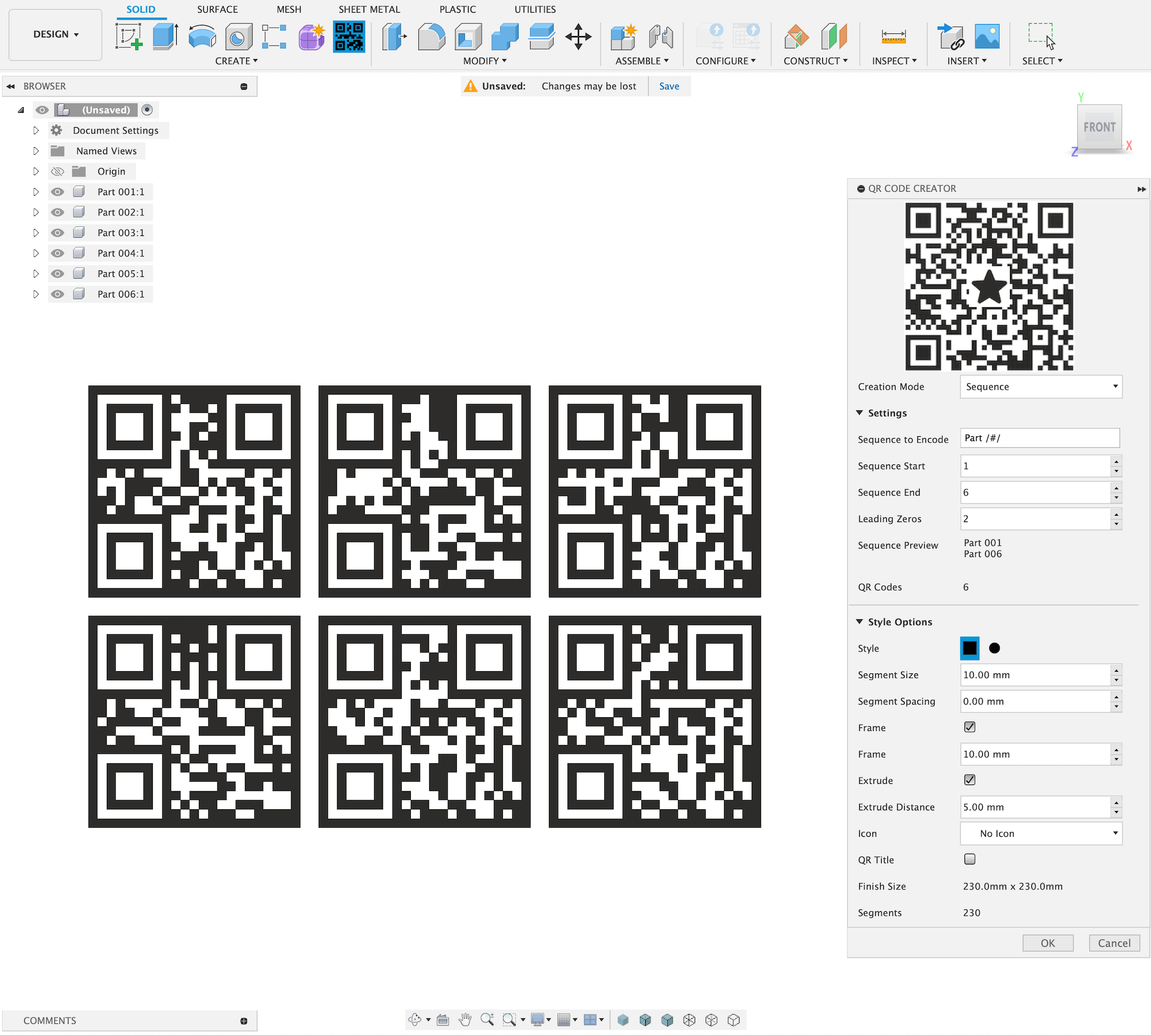Select the round dot style swatch
This screenshot has height=1036, width=1151.
pos(994,648)
